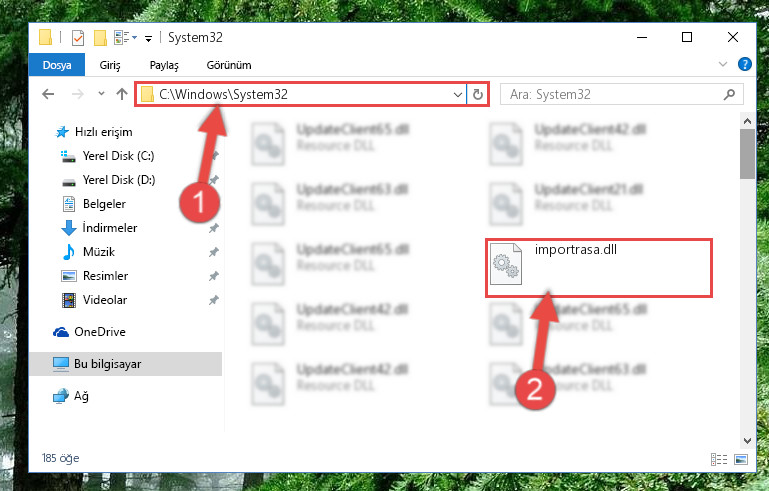
Task: Click the vertical scrollbar thumb
Action: tap(747, 154)
